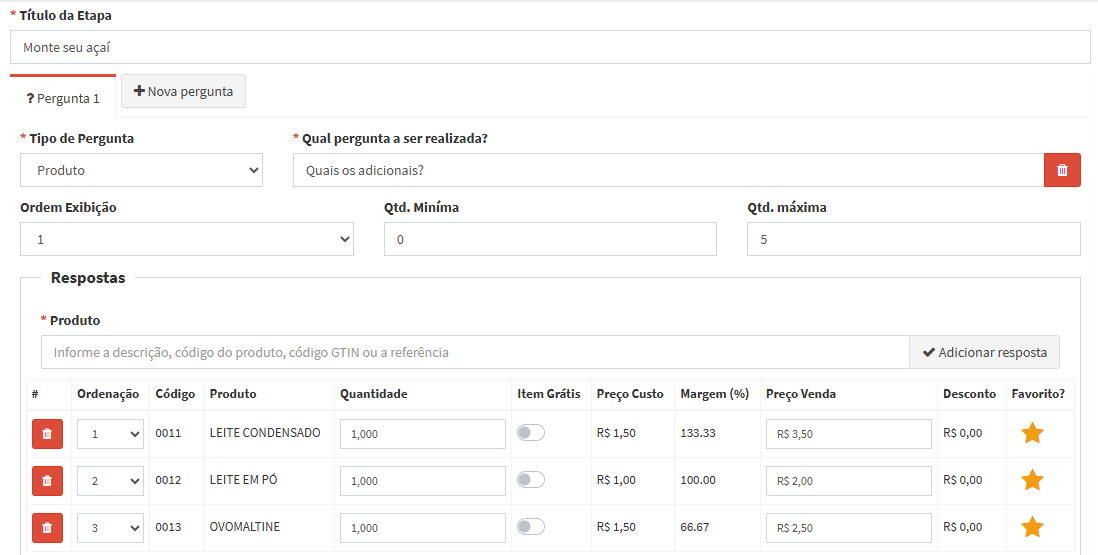Click the Qtd. máxima input field

(913, 239)
